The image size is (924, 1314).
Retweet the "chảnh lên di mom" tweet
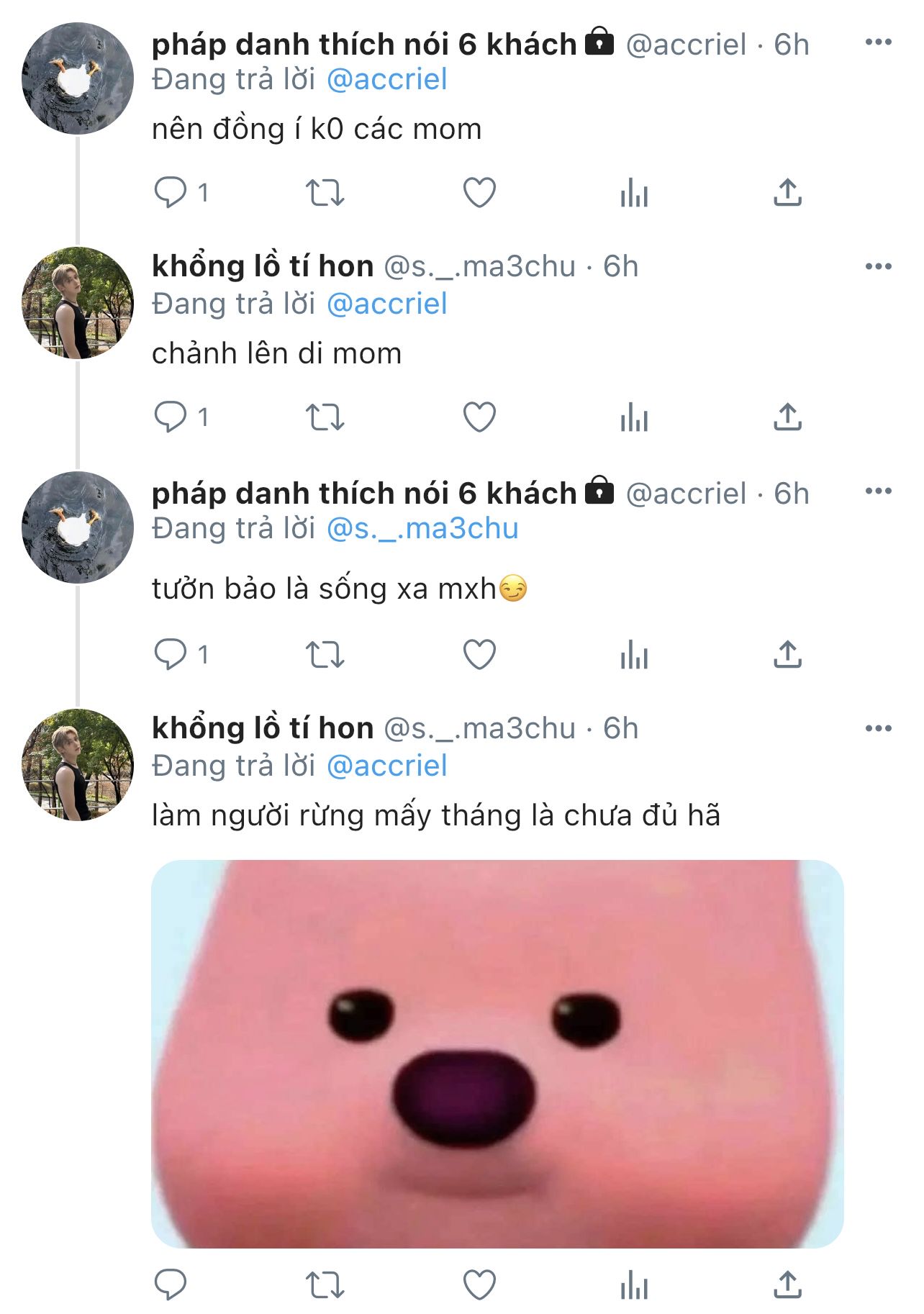325,417
